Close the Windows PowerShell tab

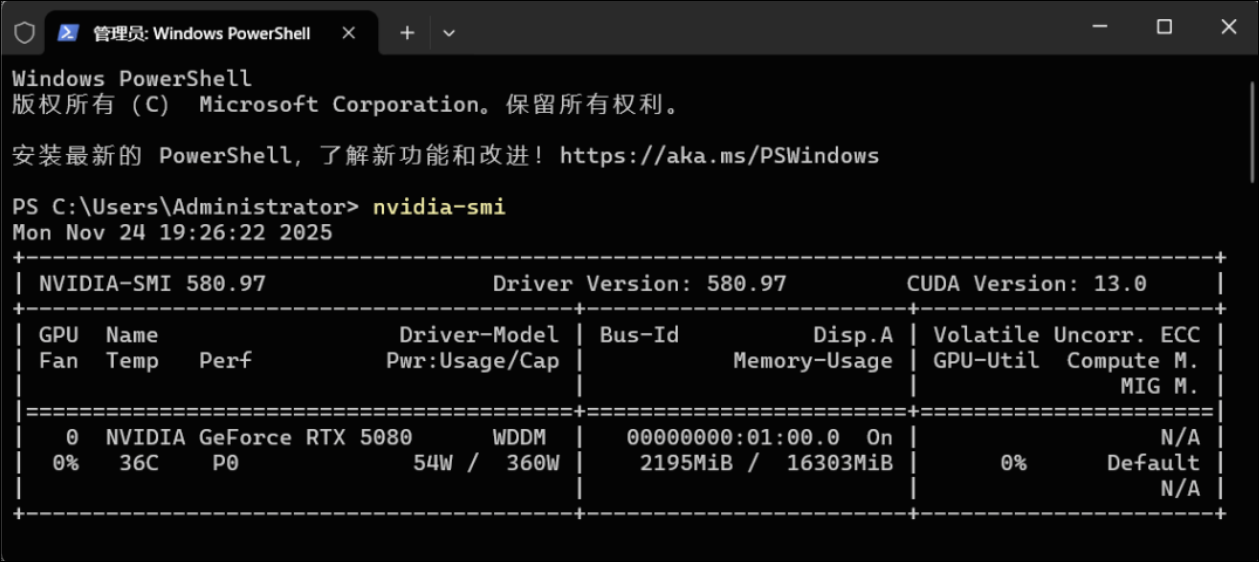click(348, 33)
